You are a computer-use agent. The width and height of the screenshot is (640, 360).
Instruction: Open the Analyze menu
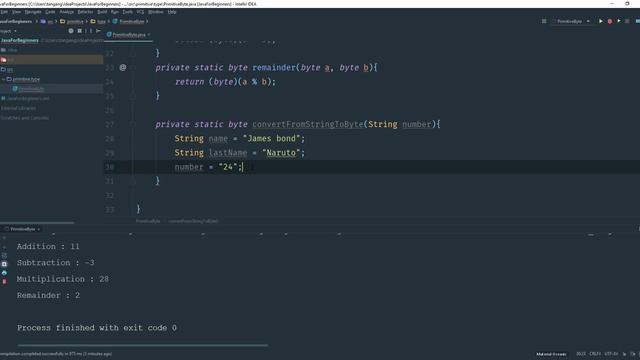coord(67,12)
